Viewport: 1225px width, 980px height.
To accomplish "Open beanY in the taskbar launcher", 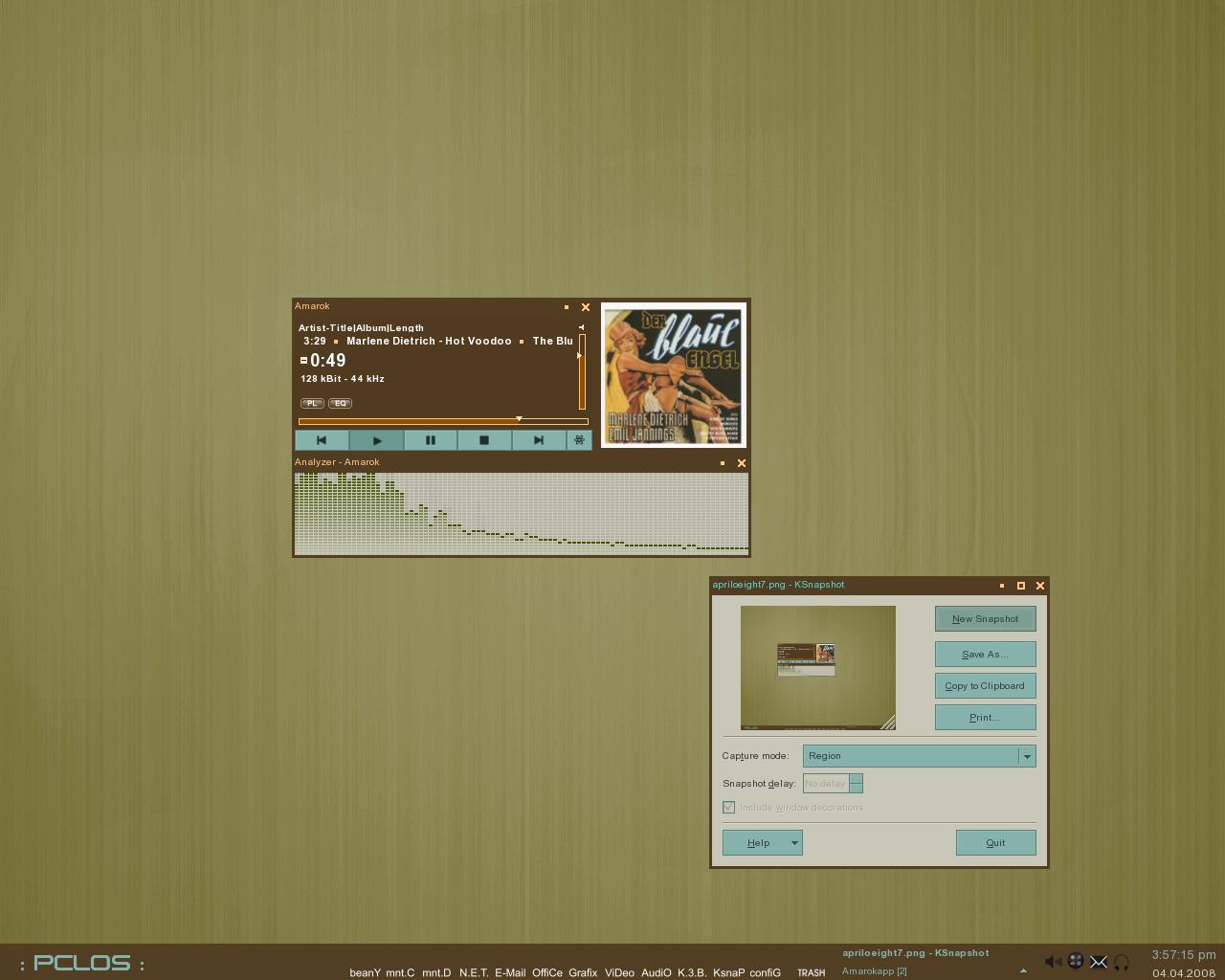I will [x=365, y=972].
